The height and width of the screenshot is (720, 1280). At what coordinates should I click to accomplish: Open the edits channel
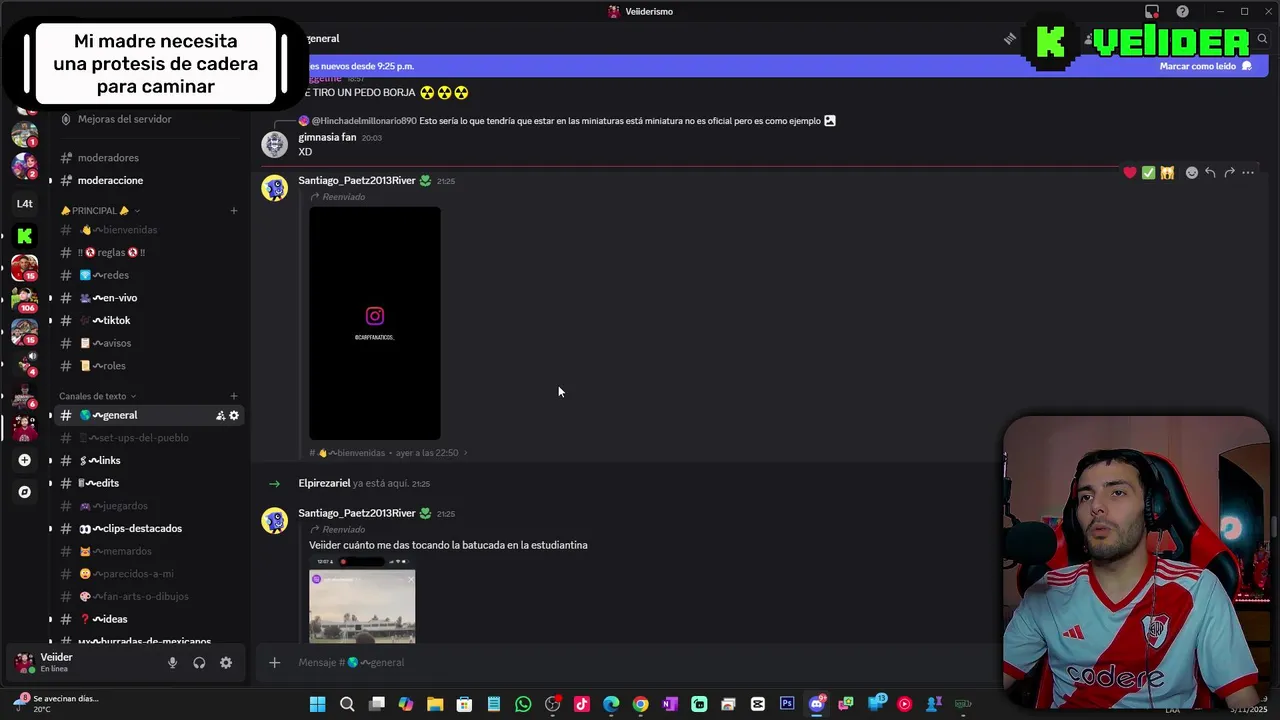pos(146,483)
